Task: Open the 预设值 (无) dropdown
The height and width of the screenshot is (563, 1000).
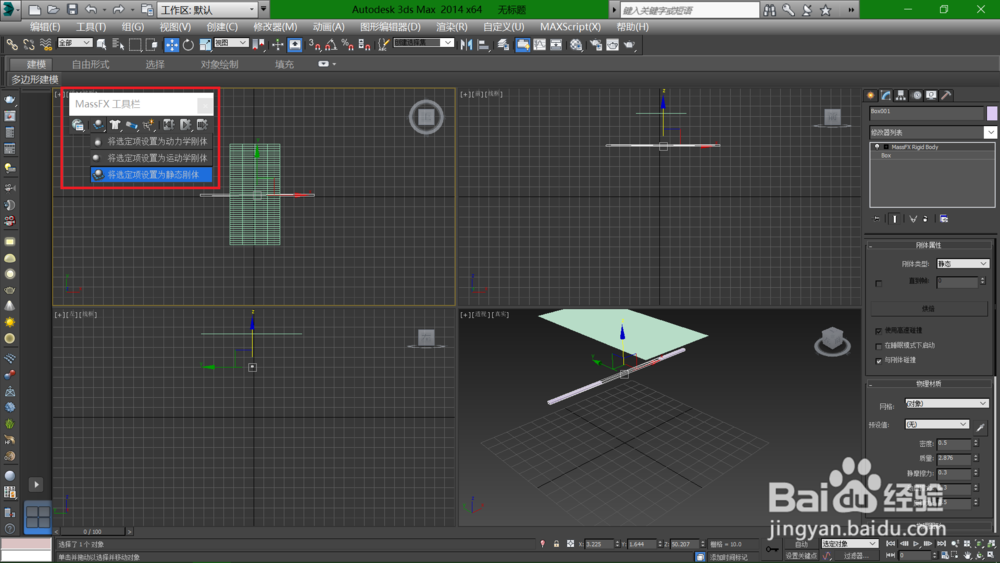Action: (937, 424)
